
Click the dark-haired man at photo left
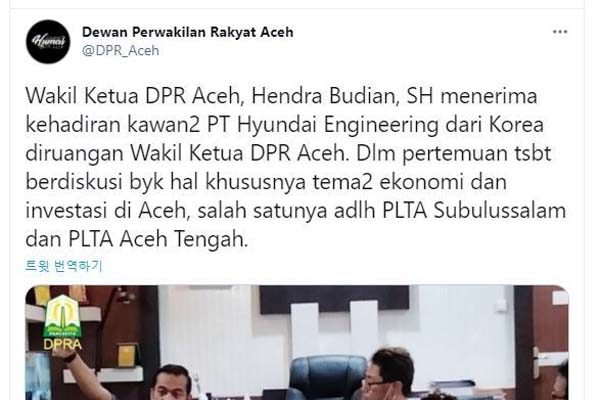(x=171, y=382)
